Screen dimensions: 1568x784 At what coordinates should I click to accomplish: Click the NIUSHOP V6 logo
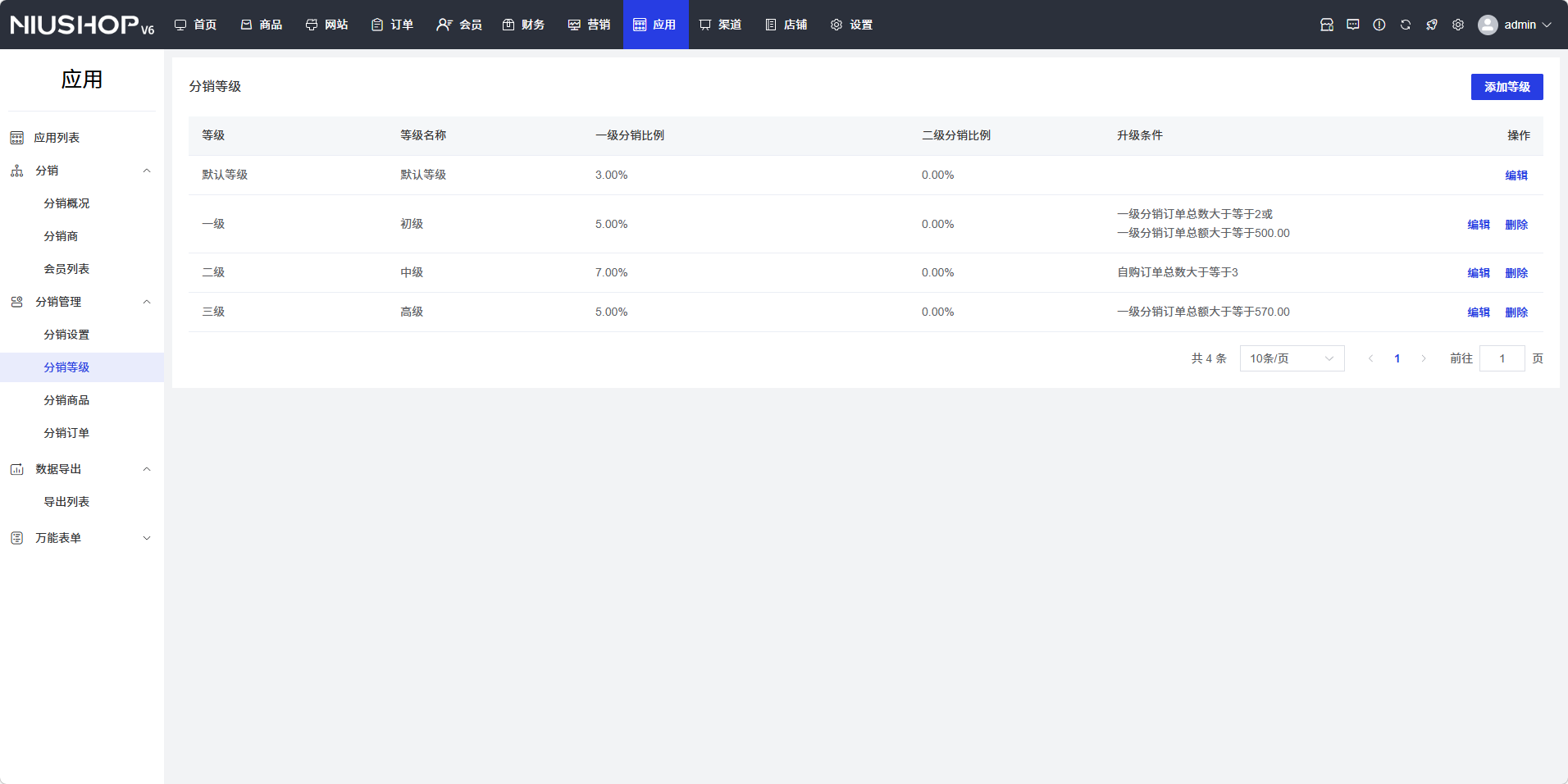pyautogui.click(x=82, y=25)
